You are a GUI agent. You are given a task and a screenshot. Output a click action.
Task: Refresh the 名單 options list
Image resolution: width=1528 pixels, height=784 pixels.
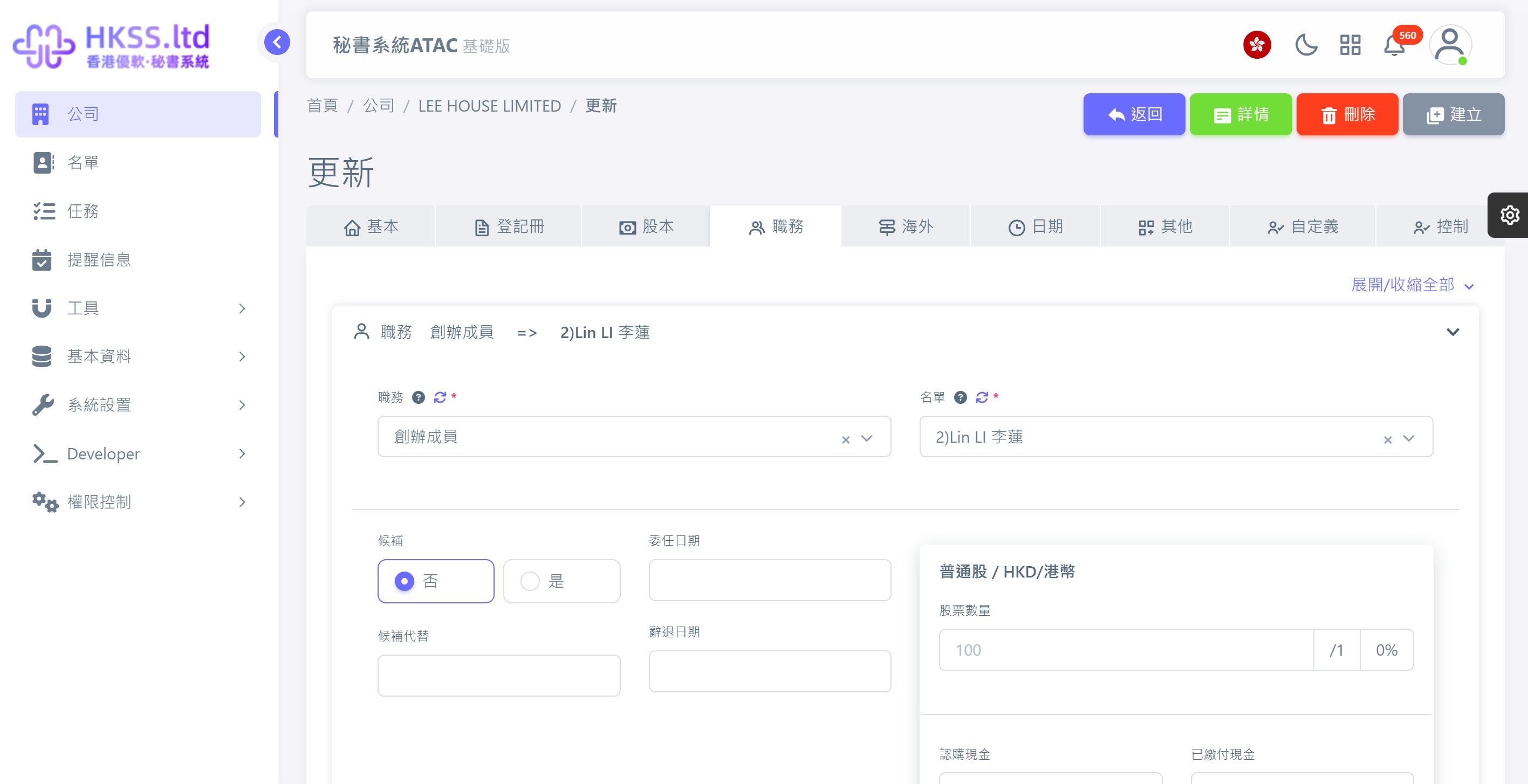pyautogui.click(x=982, y=397)
